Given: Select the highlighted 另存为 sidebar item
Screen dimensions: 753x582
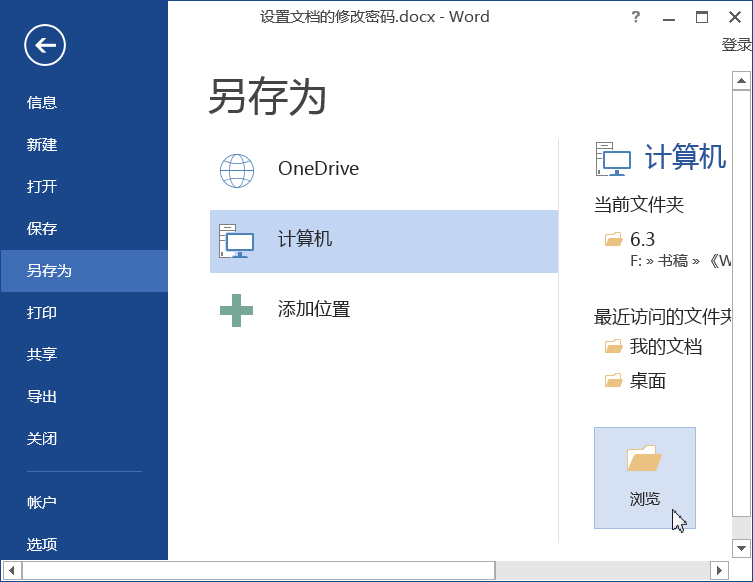Looking at the screenshot, I should click(x=85, y=271).
